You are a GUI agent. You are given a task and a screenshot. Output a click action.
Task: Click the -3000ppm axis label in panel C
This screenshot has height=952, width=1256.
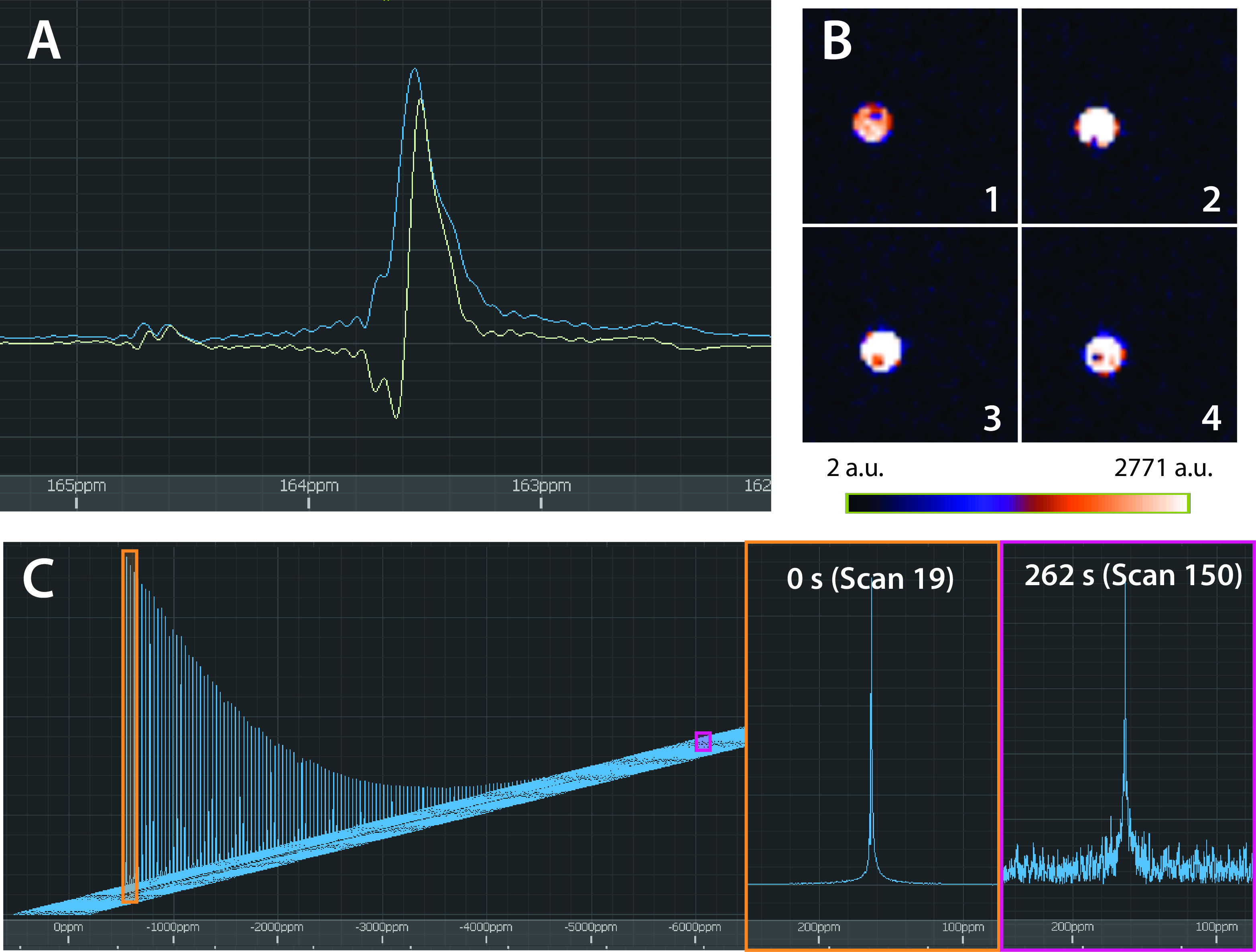click(382, 927)
